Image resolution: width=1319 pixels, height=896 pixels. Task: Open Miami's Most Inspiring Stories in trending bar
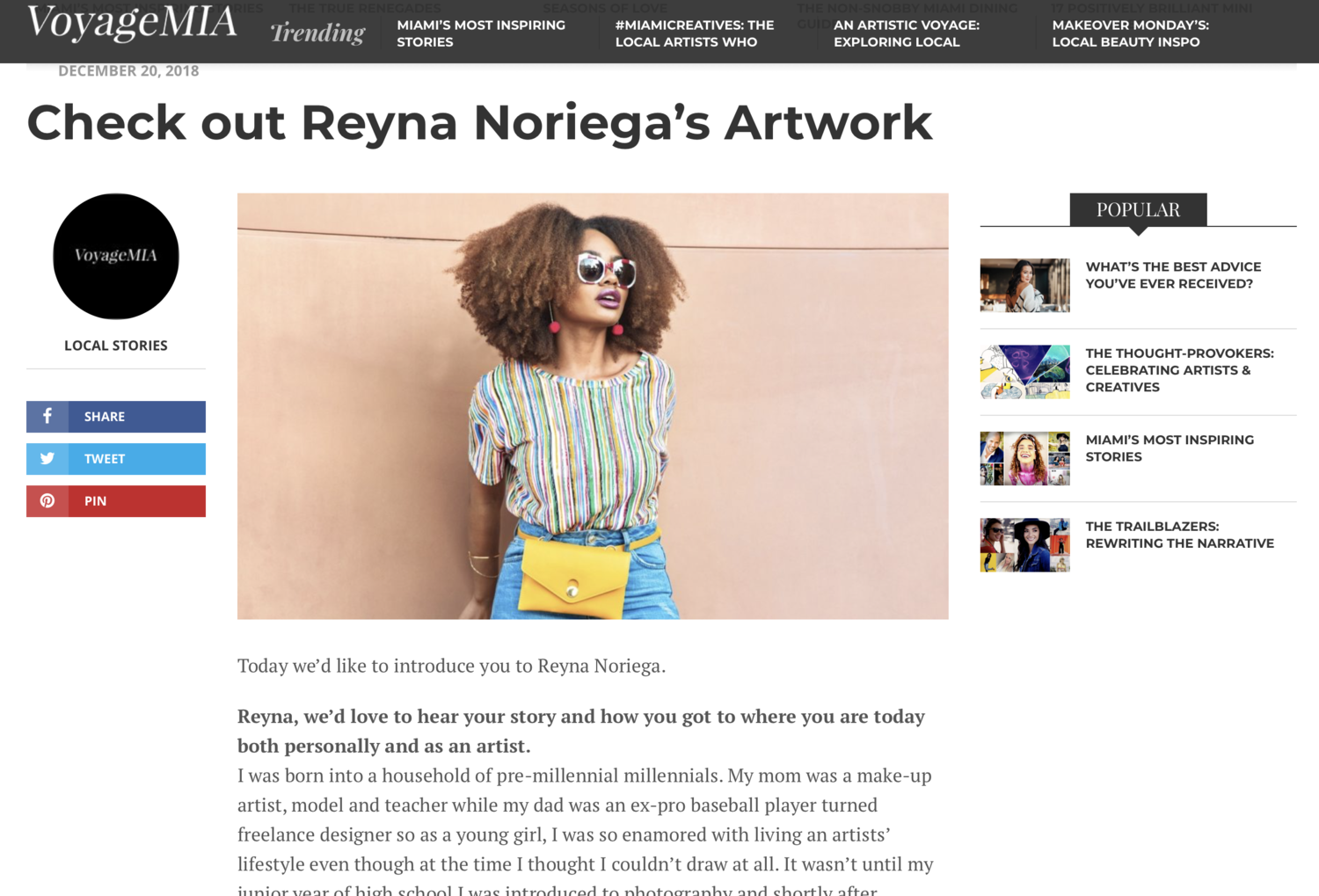[x=481, y=33]
